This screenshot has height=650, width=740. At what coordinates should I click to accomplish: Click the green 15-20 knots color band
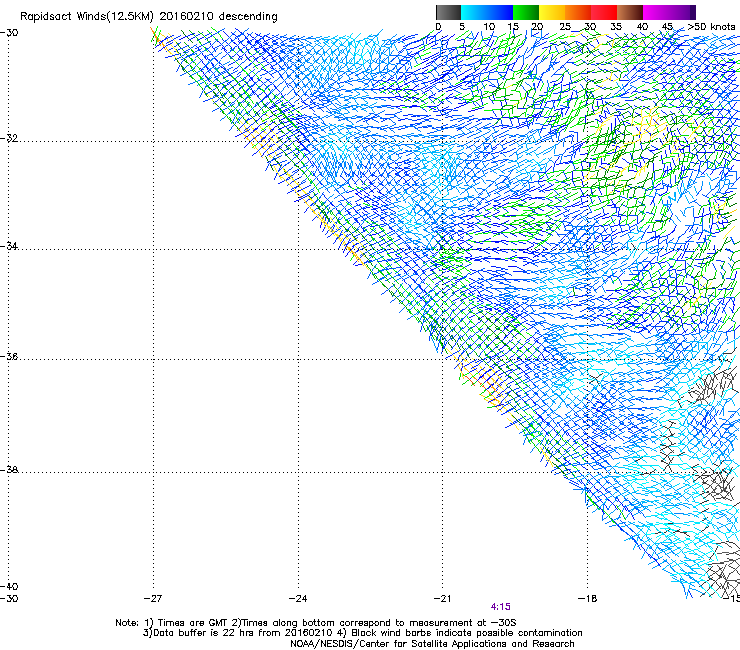[526, 12]
